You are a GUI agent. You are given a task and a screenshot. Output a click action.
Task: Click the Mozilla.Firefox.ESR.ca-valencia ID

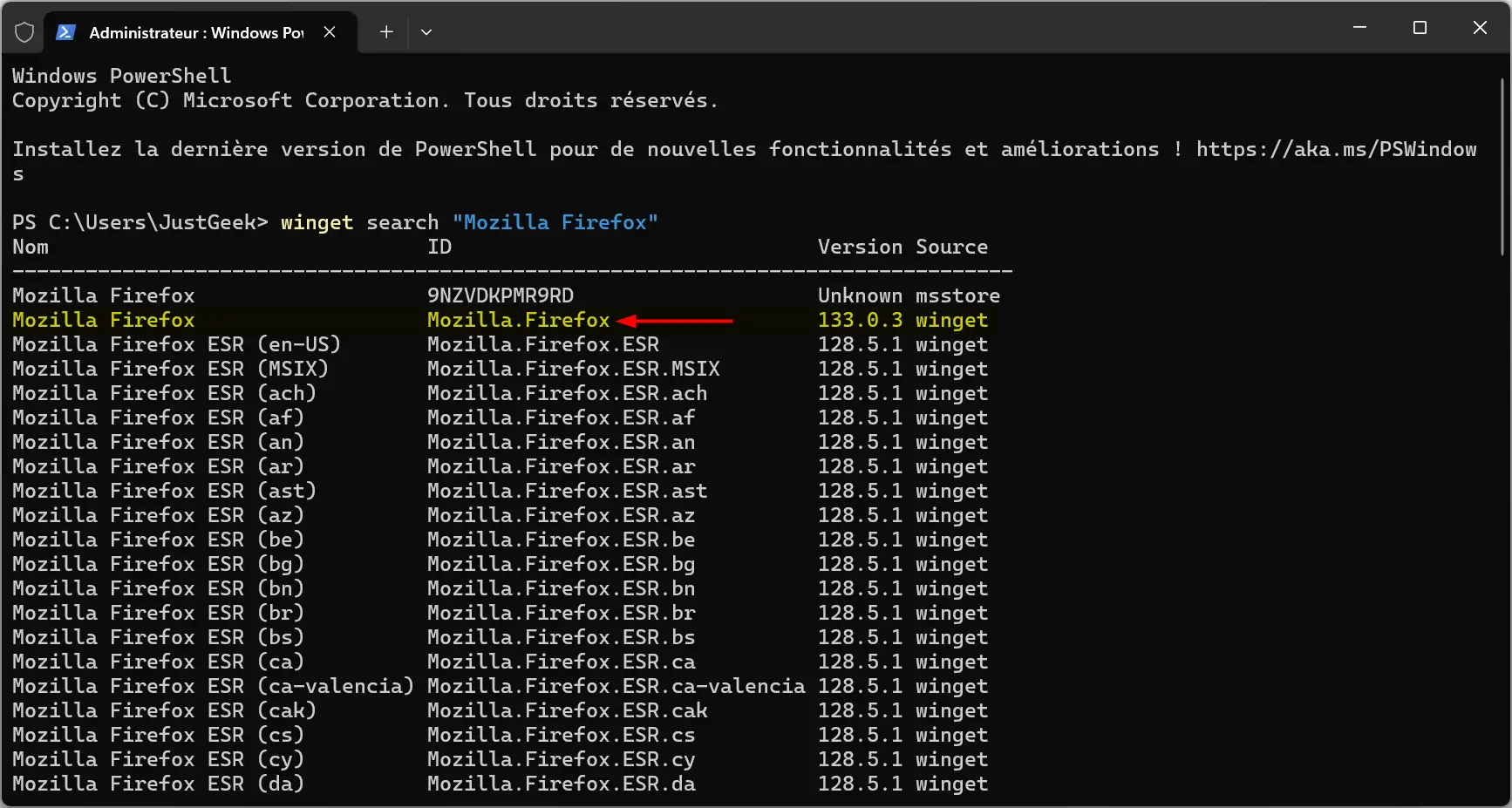pos(616,686)
